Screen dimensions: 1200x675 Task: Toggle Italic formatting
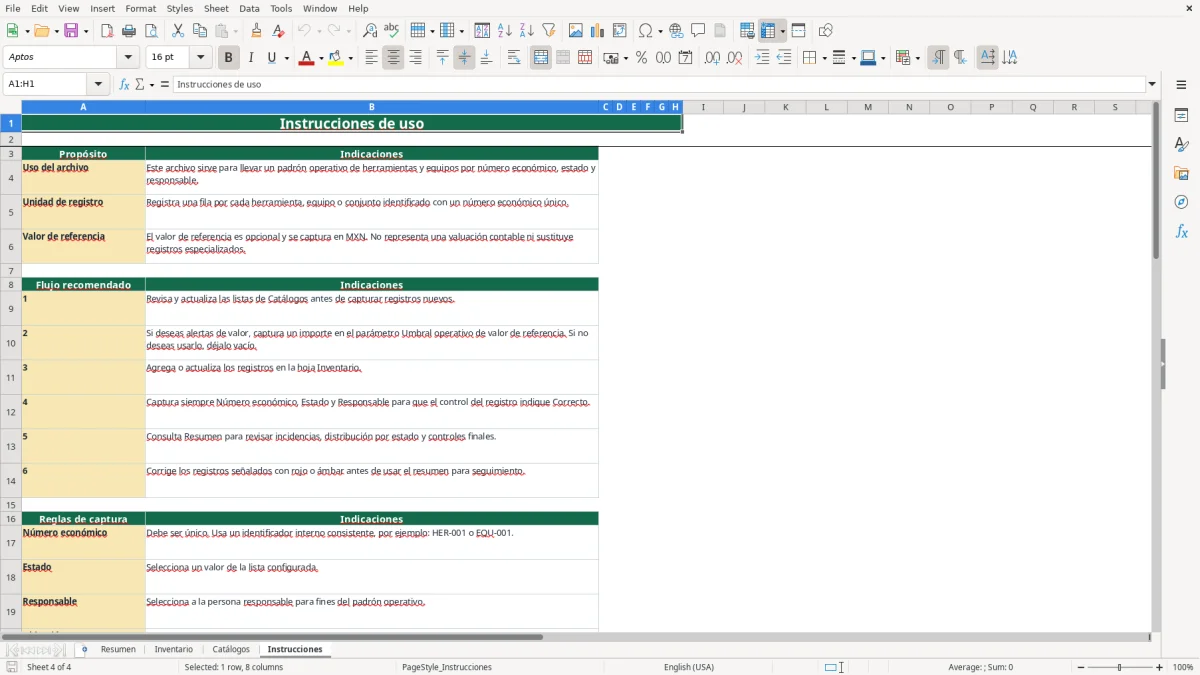click(x=250, y=58)
